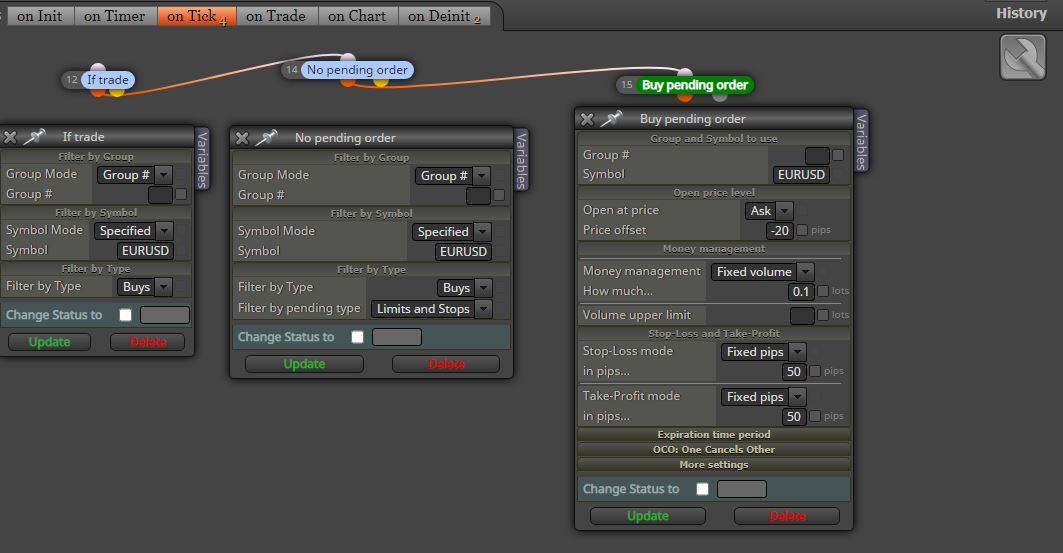Screen dimensions: 1063x553
Task: Close the No pending order panel
Action: click(x=242, y=138)
